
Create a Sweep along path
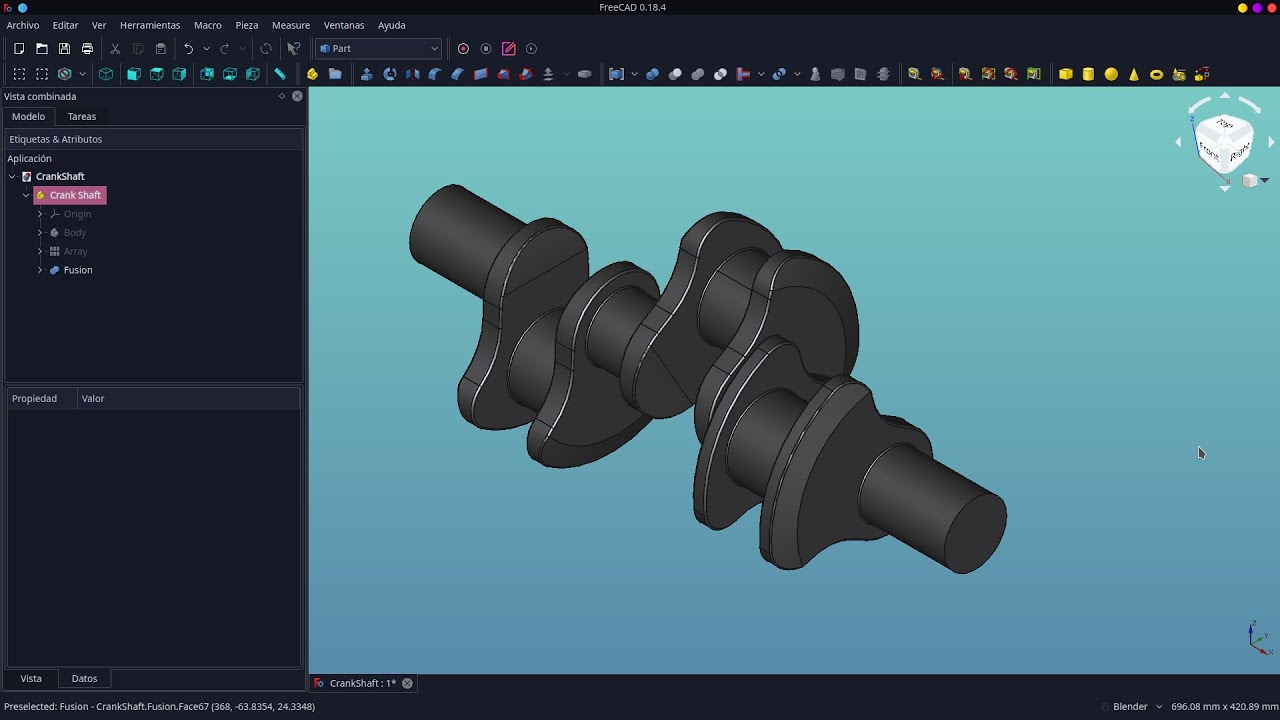526,74
